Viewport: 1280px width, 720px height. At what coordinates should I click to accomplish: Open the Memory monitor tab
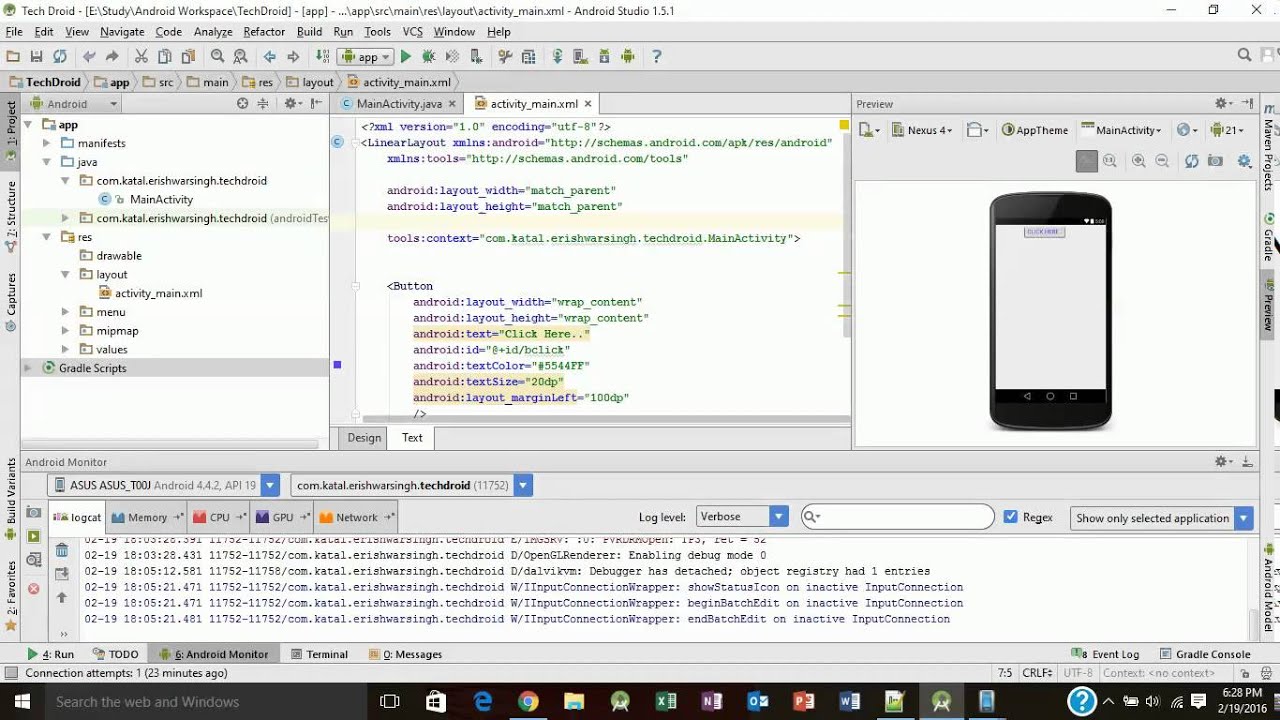click(x=147, y=517)
